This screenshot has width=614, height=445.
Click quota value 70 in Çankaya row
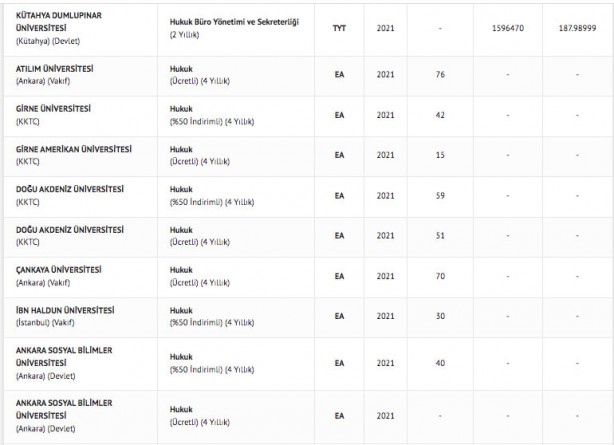[x=440, y=277]
